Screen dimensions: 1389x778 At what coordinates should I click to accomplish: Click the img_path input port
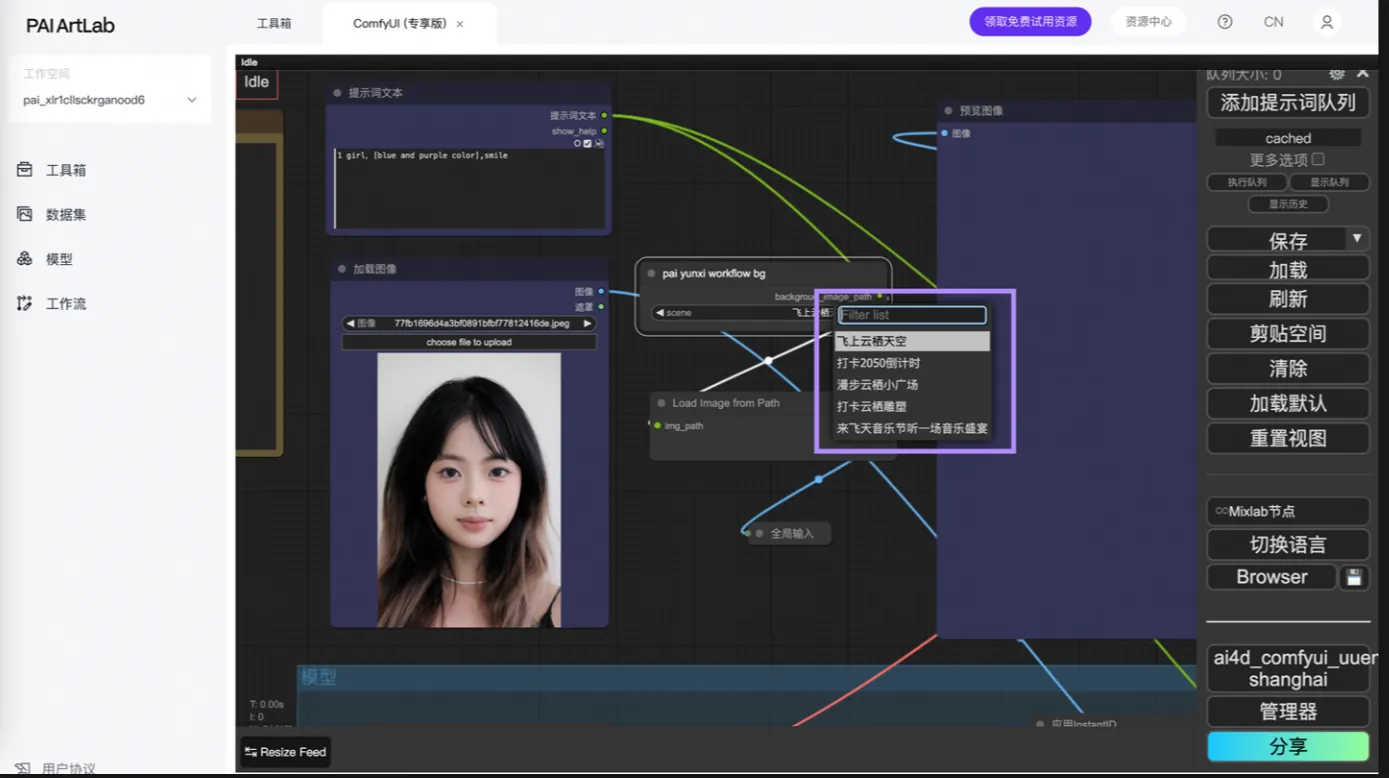click(x=657, y=425)
